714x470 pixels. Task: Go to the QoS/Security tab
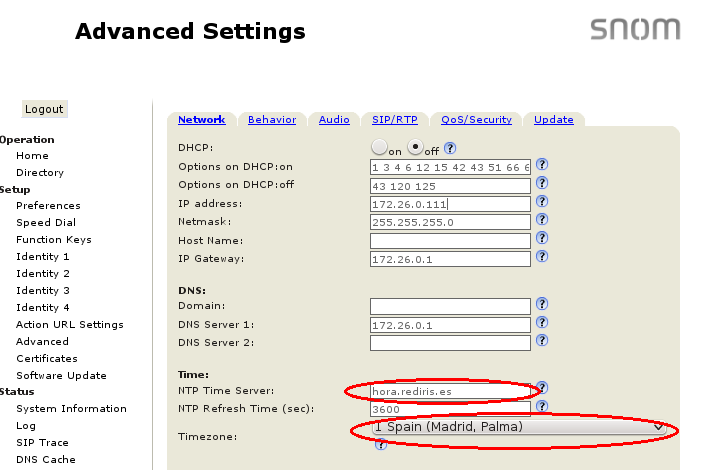pyautogui.click(x=476, y=120)
